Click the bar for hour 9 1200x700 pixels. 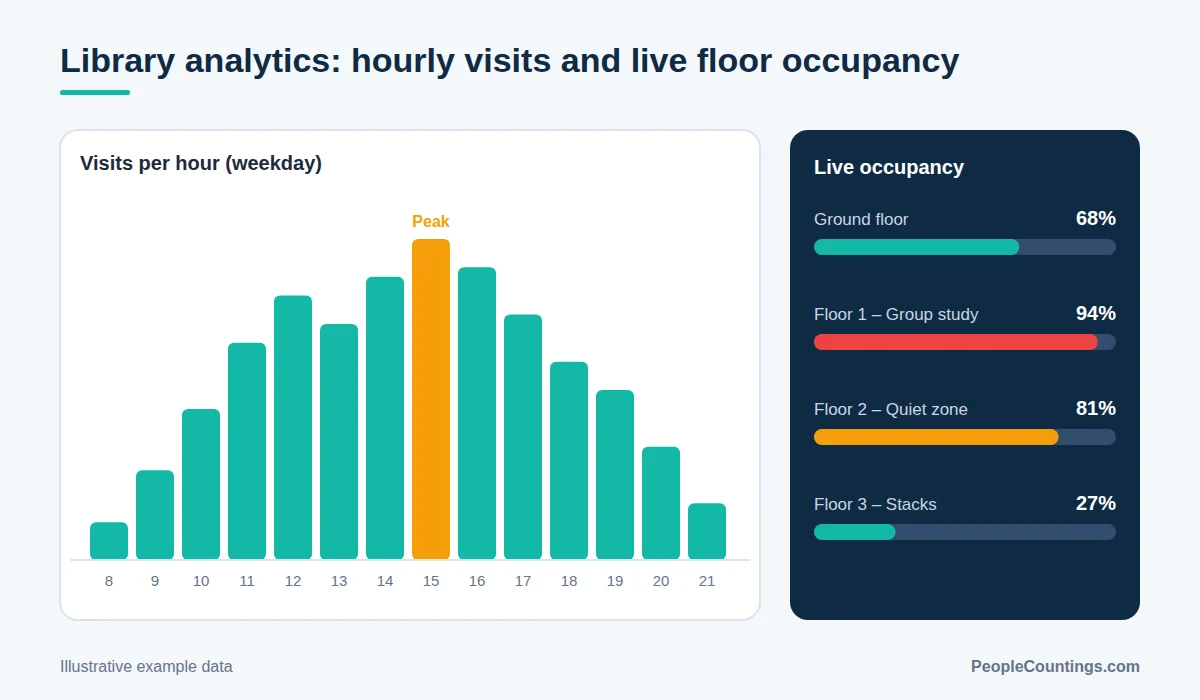155,515
